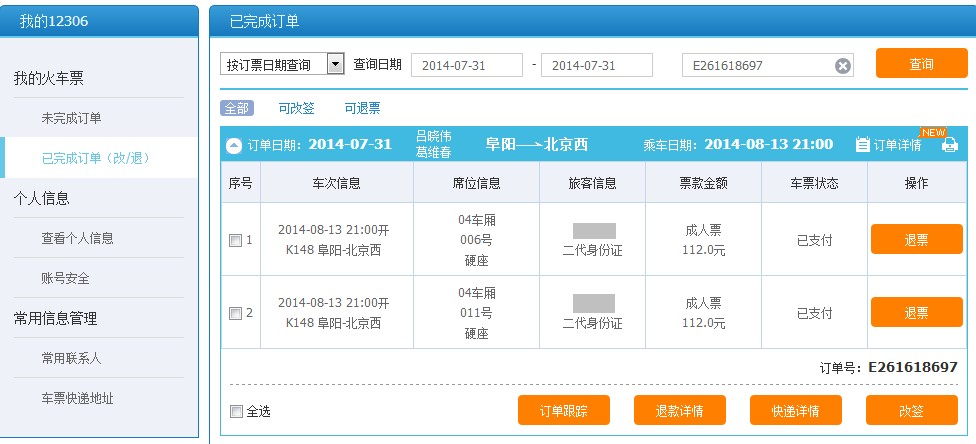976x444 pixels.
Task: Open 车票快递地址 sidebar item
Action: tap(77, 399)
